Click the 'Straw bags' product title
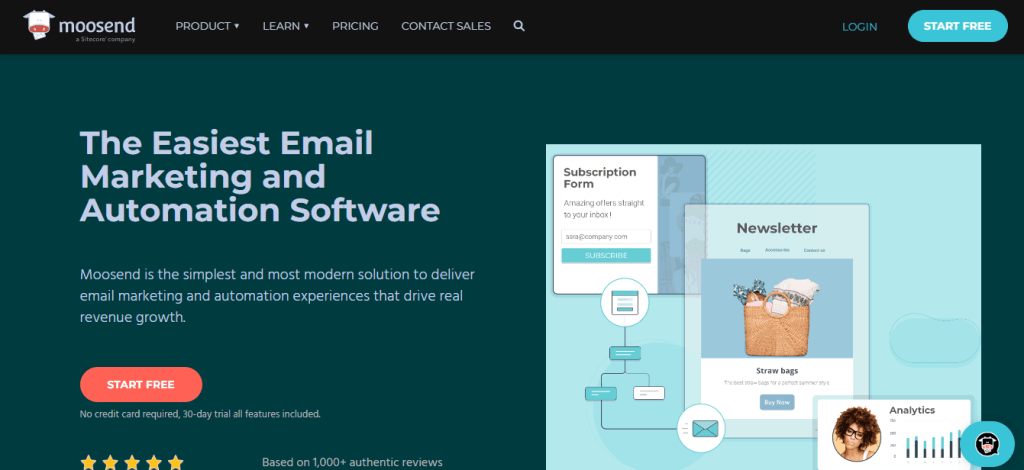This screenshot has width=1024, height=470. (x=776, y=371)
